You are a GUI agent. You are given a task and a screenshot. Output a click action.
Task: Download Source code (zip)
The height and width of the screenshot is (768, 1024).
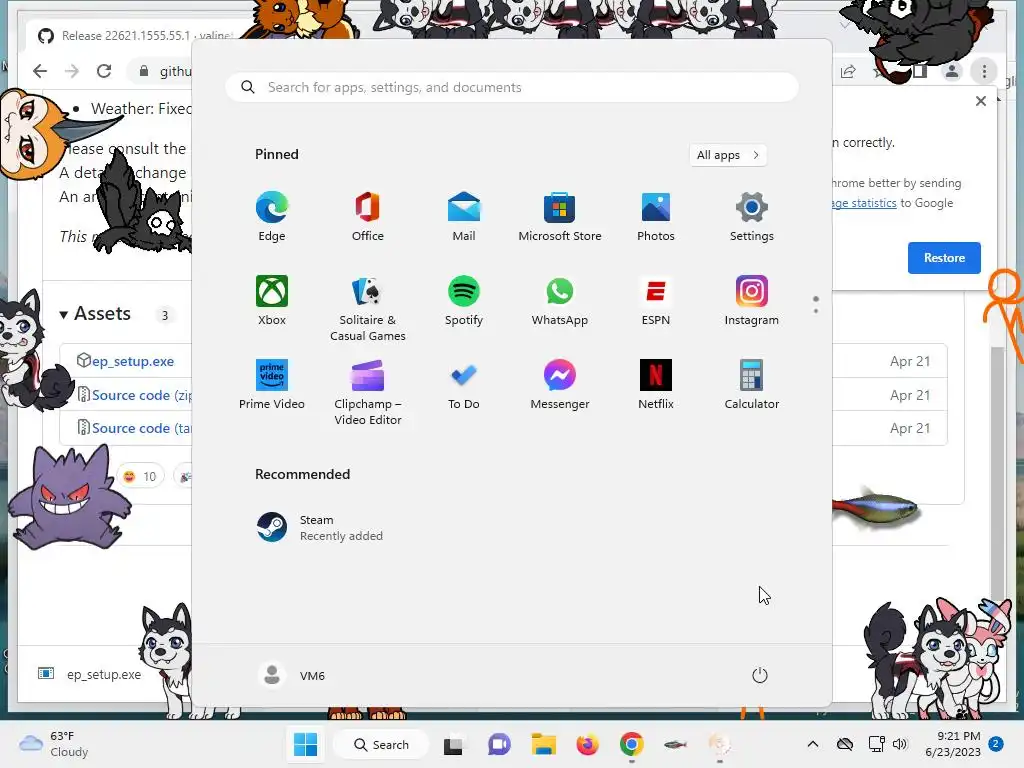point(142,395)
